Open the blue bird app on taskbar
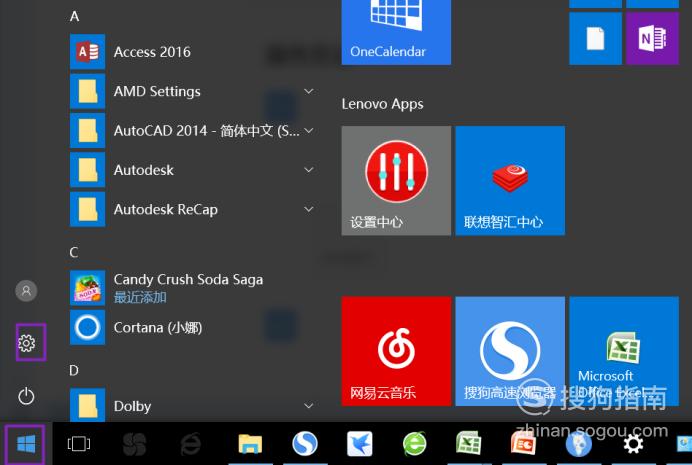 point(360,444)
